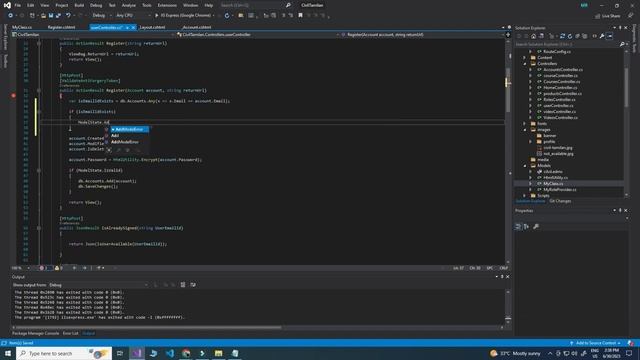
Task: Collapse the Controllers folder
Action: tap(525, 64)
